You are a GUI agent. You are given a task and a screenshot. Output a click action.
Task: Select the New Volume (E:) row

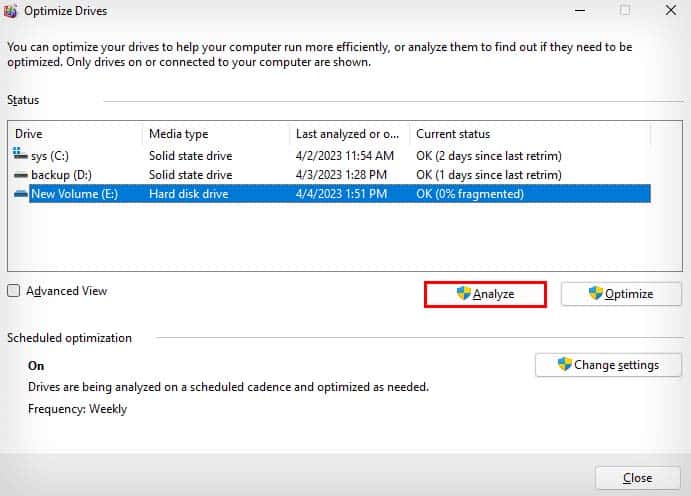point(331,194)
